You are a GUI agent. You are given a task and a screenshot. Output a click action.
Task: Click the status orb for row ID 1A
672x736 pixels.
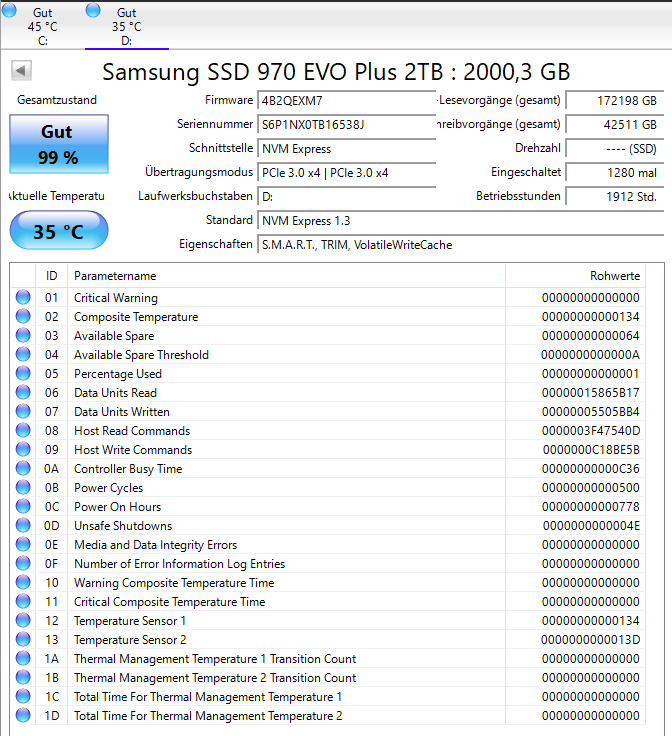point(23,659)
